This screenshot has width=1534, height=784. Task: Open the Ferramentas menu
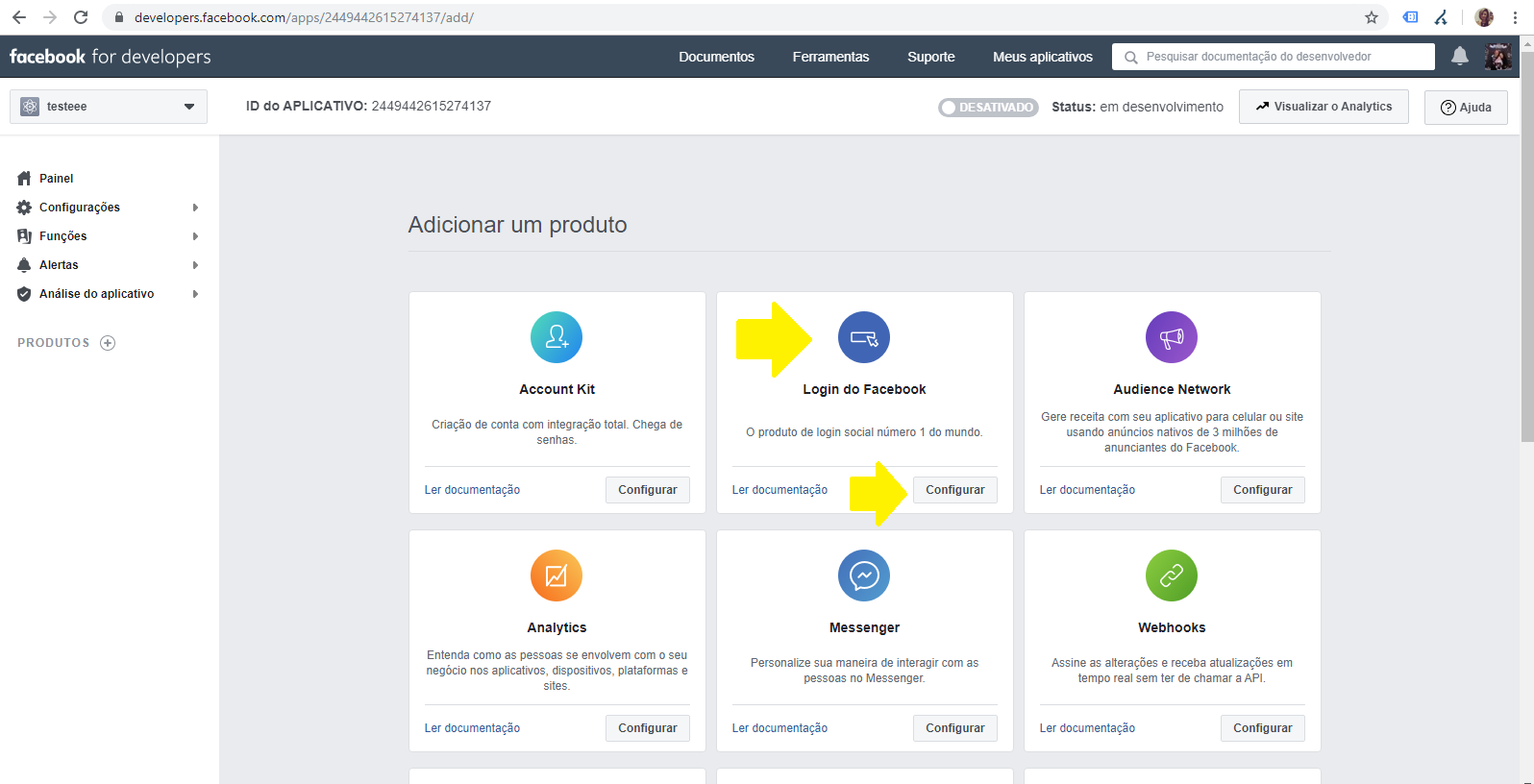[830, 57]
